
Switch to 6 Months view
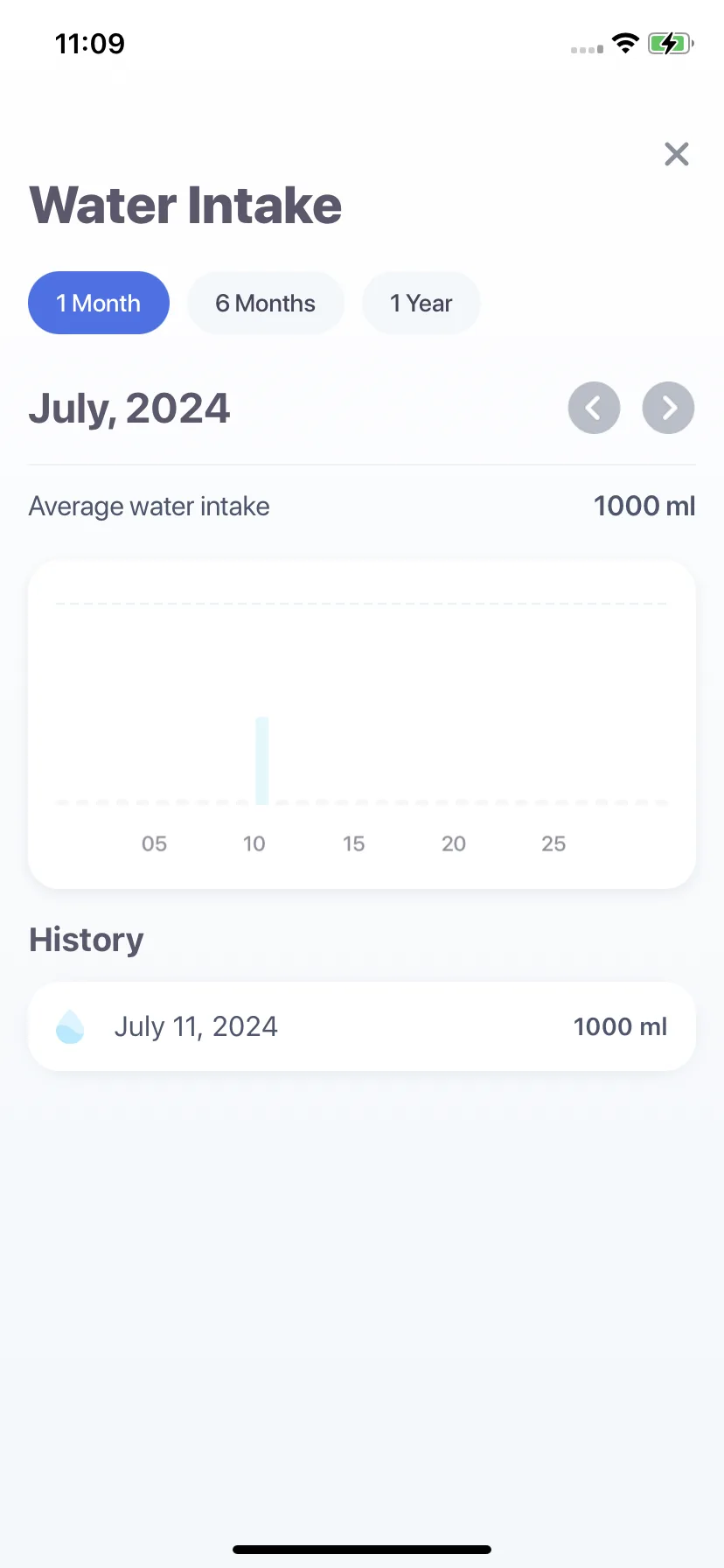click(266, 303)
